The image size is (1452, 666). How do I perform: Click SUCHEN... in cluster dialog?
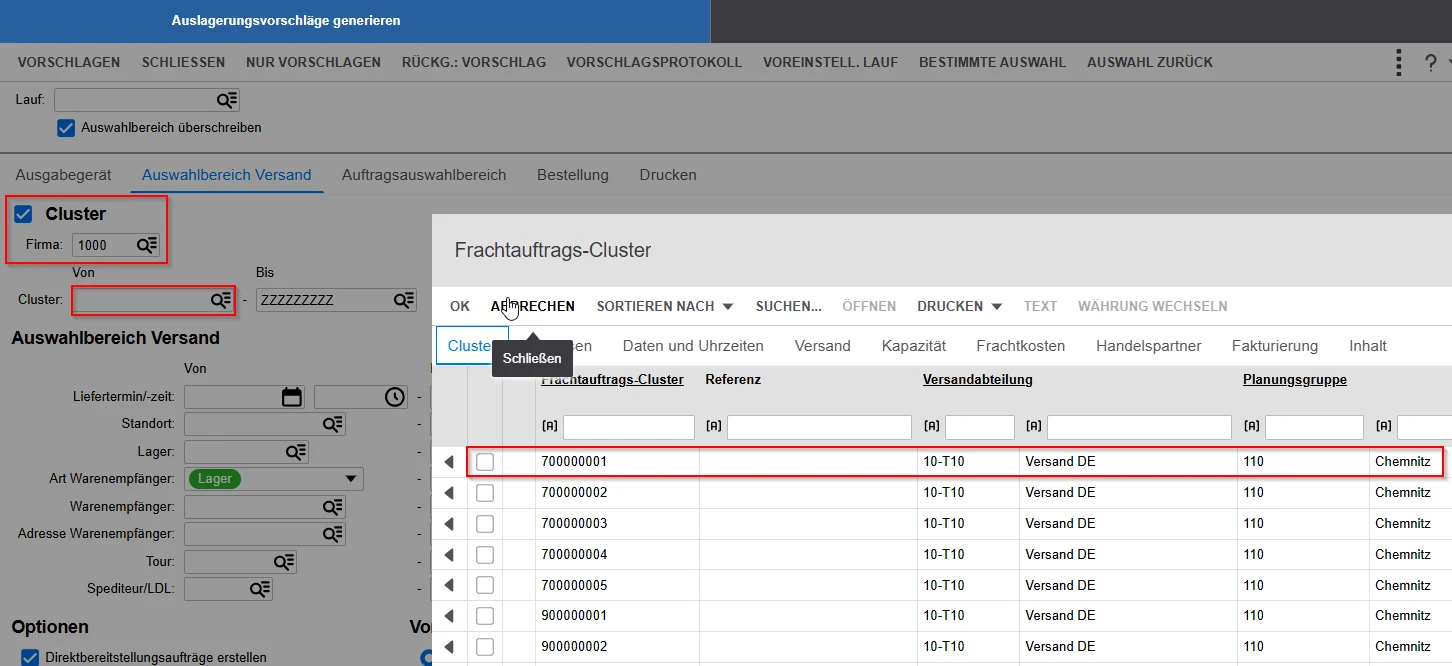point(789,306)
